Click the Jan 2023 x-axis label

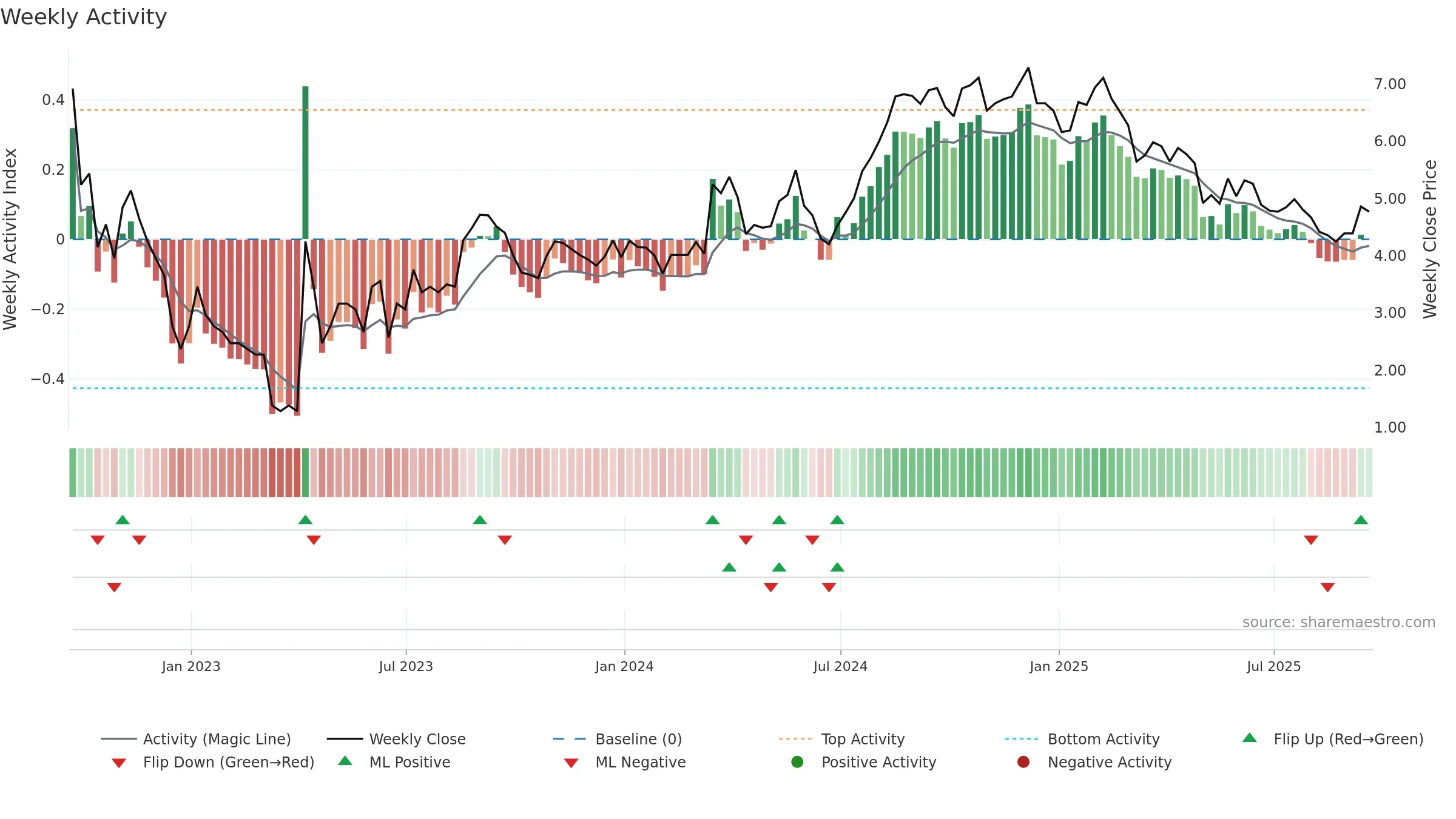[191, 666]
